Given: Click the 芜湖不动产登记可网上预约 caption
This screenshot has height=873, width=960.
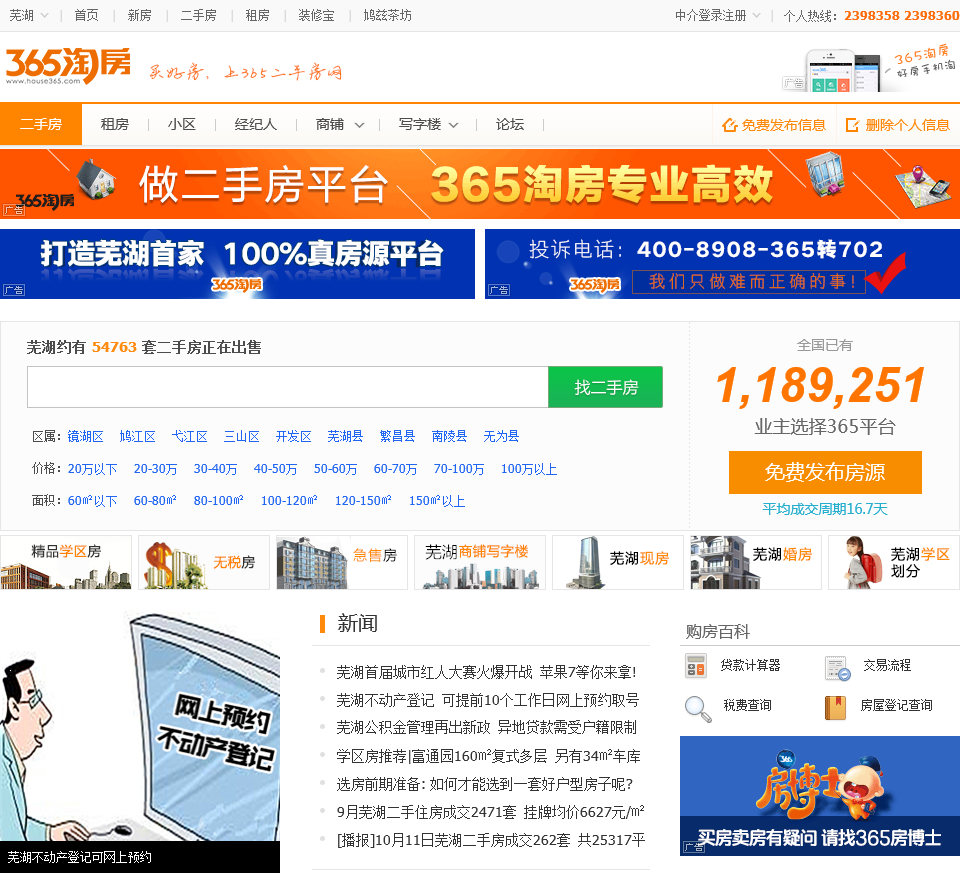Looking at the screenshot, I should 80,857.
